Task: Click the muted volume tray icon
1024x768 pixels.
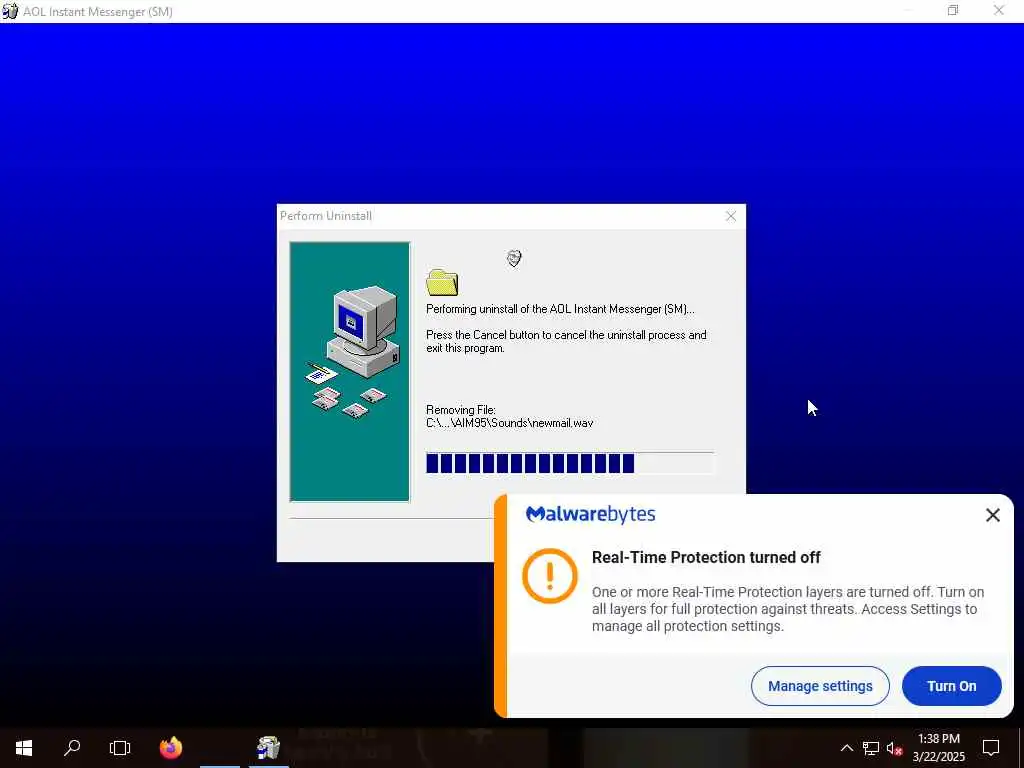Action: click(894, 748)
